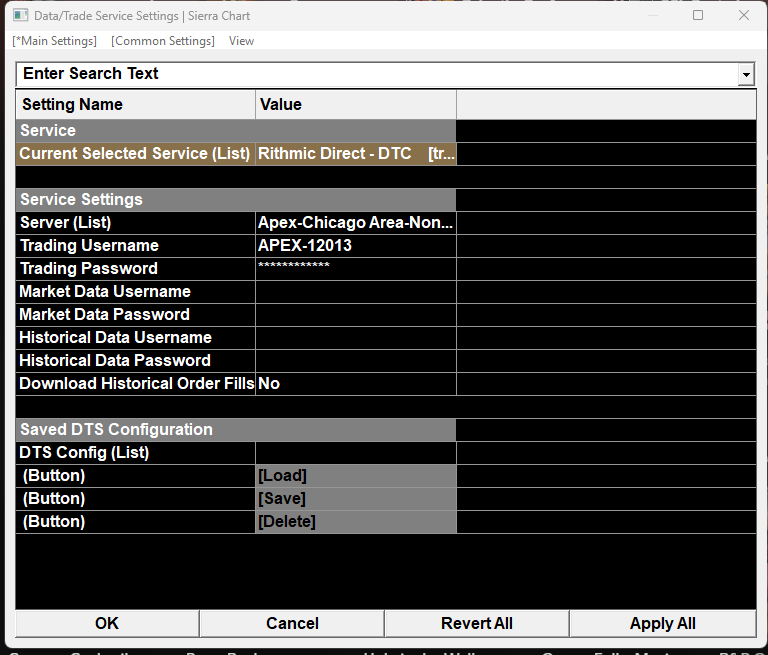The image size is (768, 655).
Task: Click the OK button
Action: 107,623
